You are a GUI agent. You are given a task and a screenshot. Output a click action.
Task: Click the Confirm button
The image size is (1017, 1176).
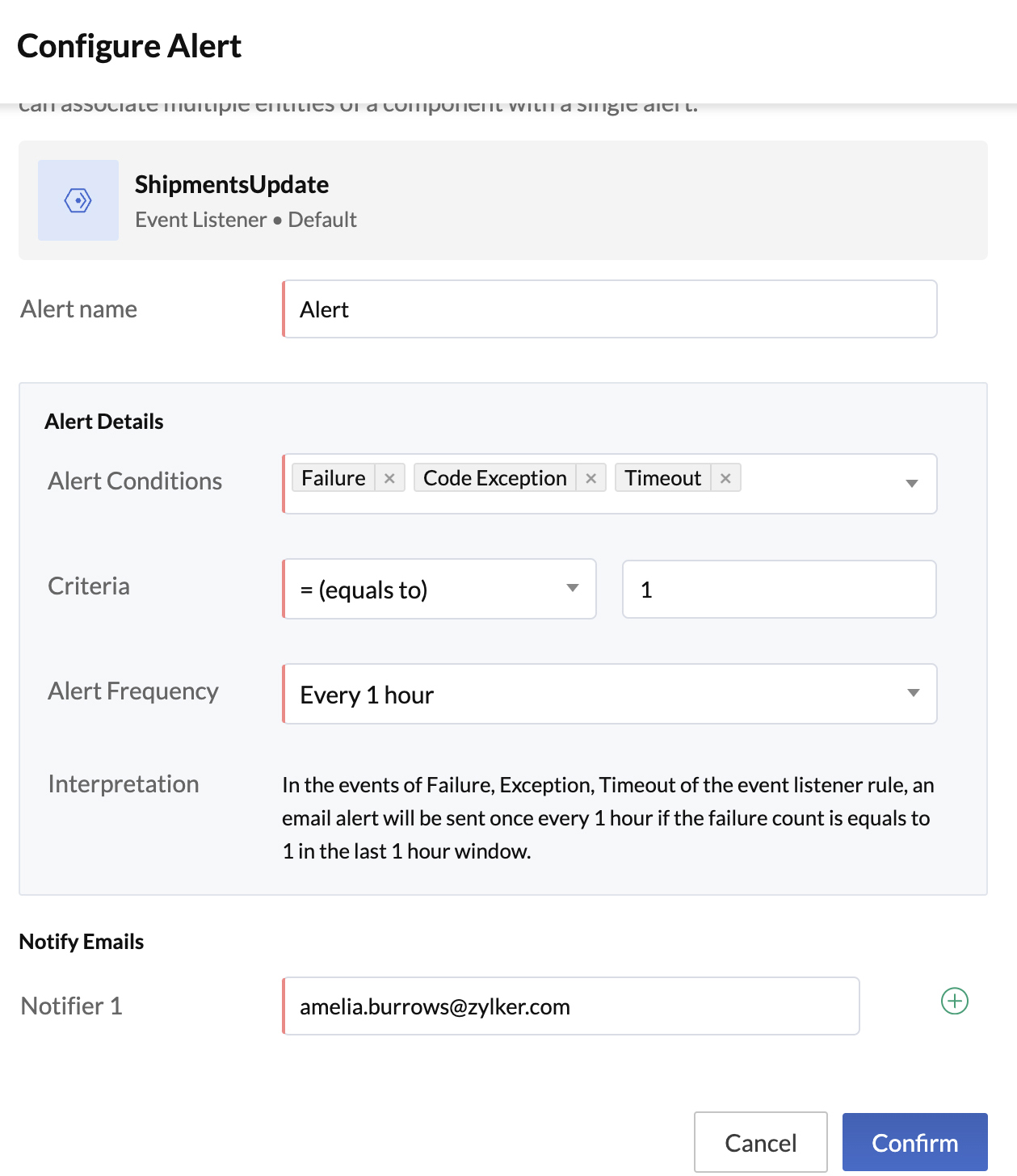tap(914, 1142)
